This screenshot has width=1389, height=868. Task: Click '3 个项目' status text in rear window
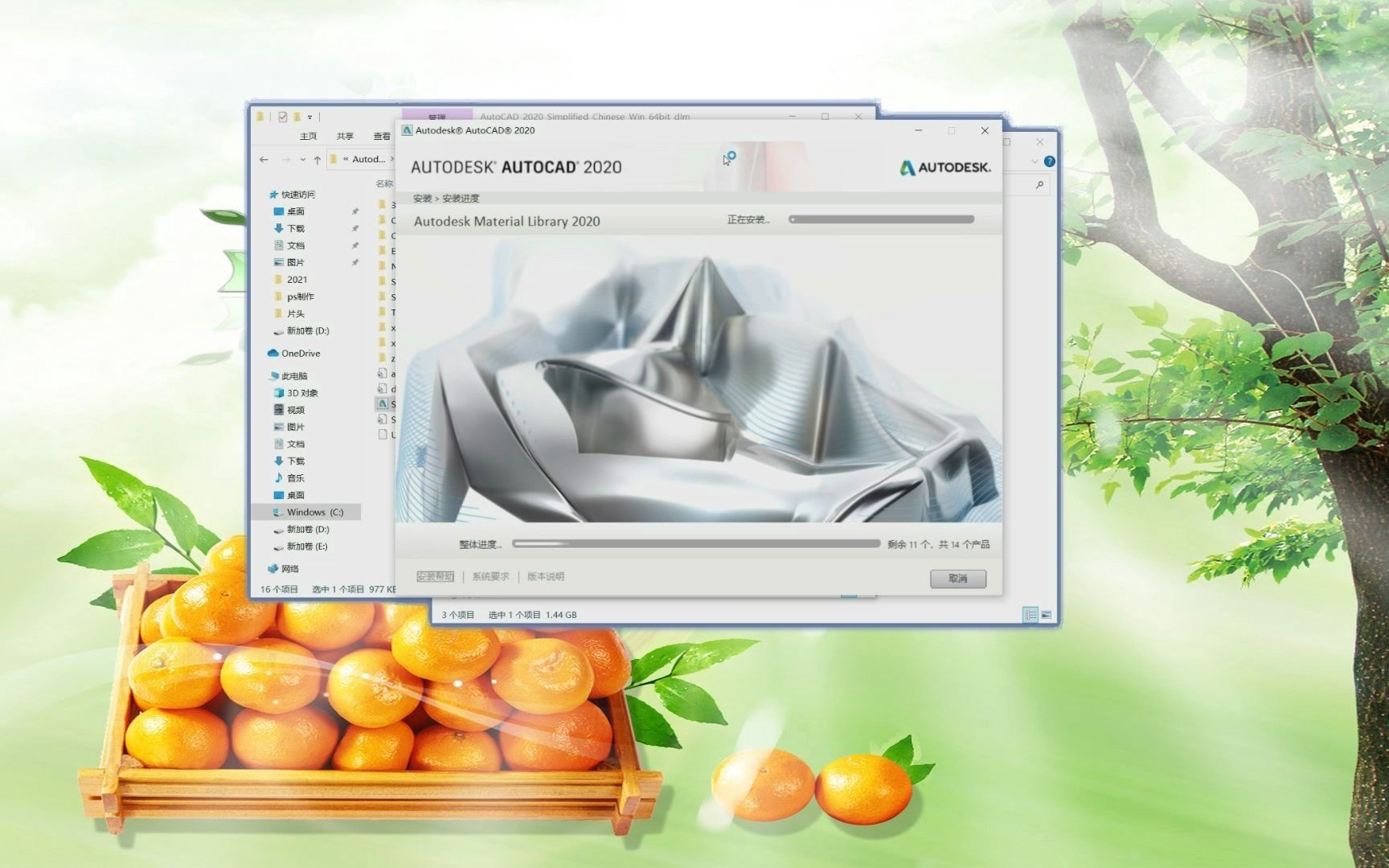click(x=457, y=615)
